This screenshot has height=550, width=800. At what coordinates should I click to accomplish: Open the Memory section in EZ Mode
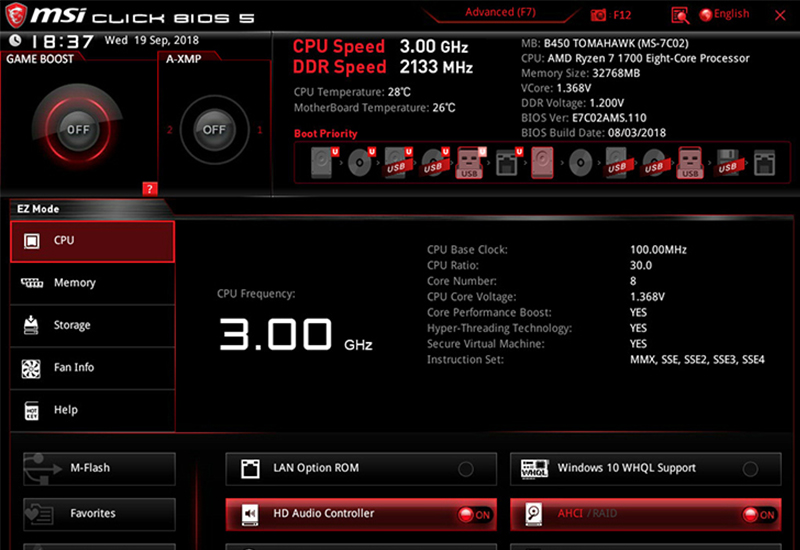coord(75,283)
